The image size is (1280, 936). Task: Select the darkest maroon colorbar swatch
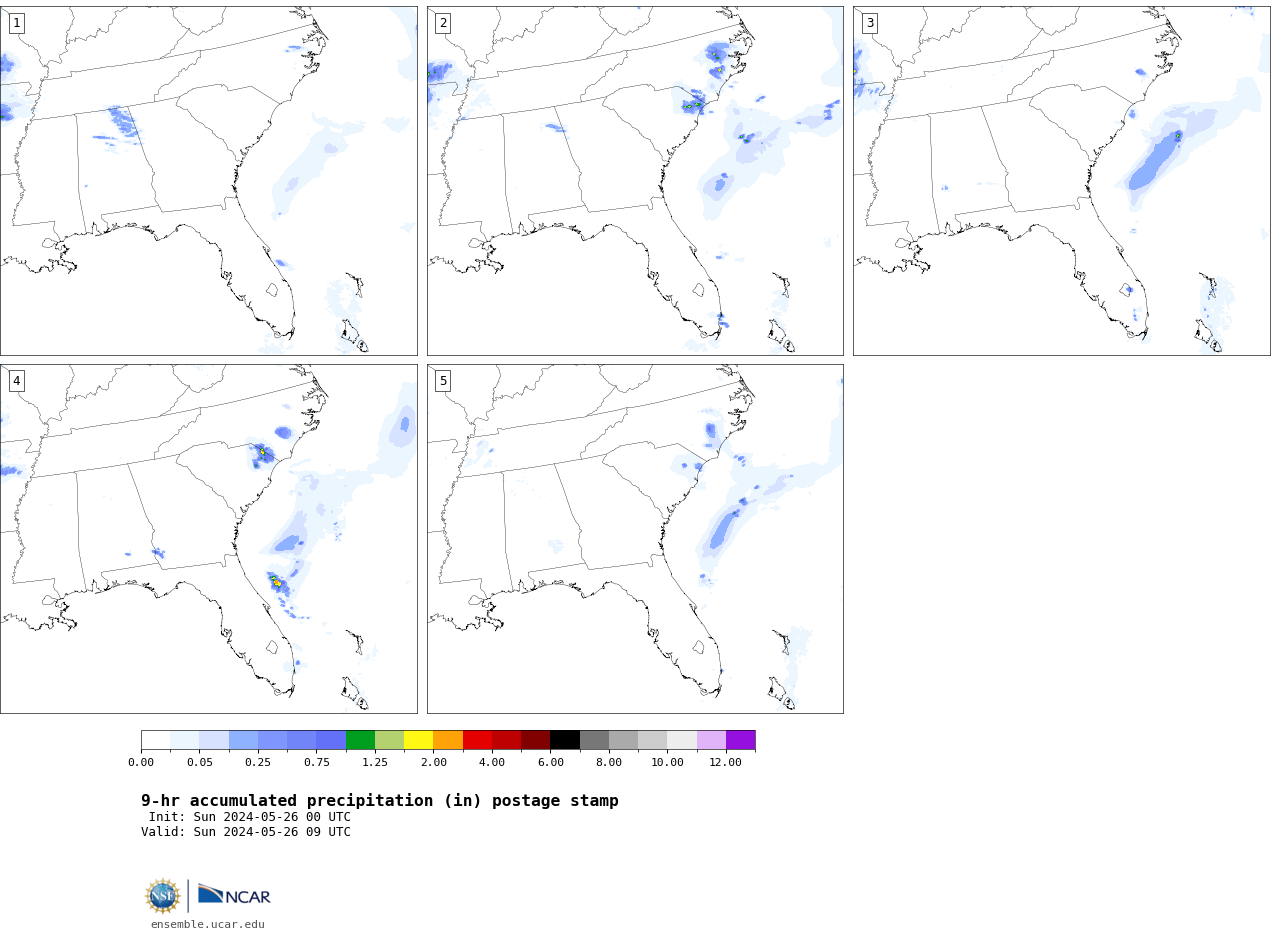click(x=536, y=740)
